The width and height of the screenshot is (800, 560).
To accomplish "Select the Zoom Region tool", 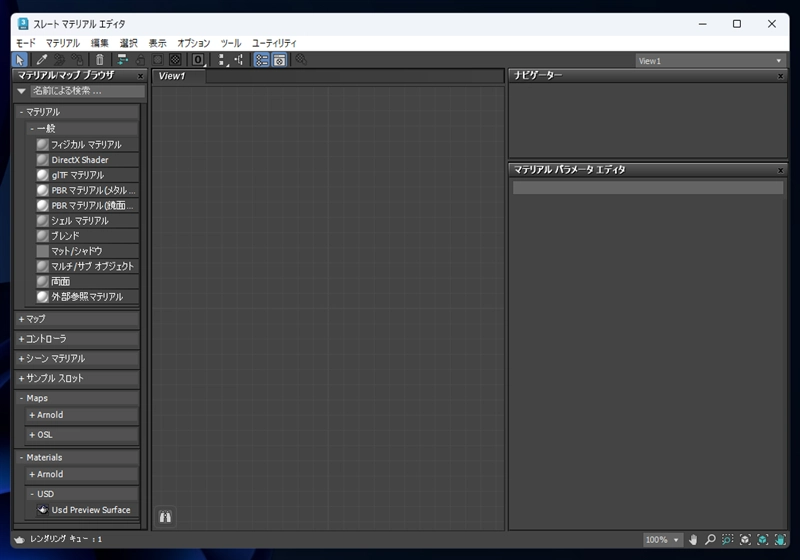I will pyautogui.click(x=728, y=540).
